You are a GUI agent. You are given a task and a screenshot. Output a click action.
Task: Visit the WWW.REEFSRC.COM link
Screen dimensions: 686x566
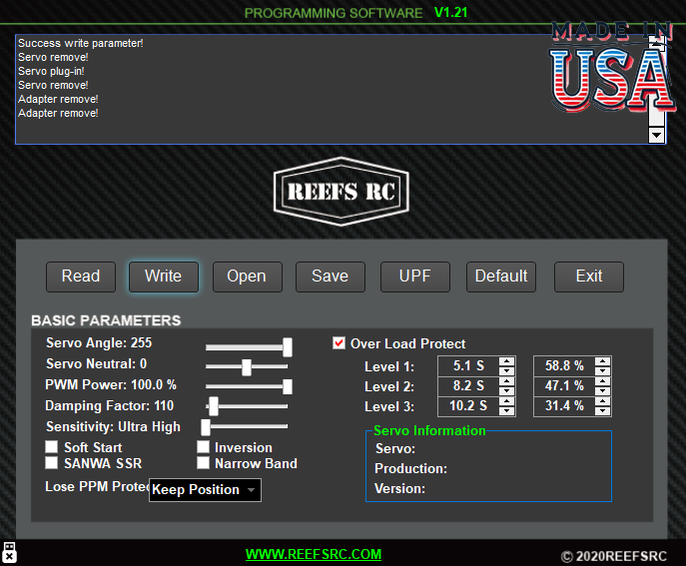point(313,554)
